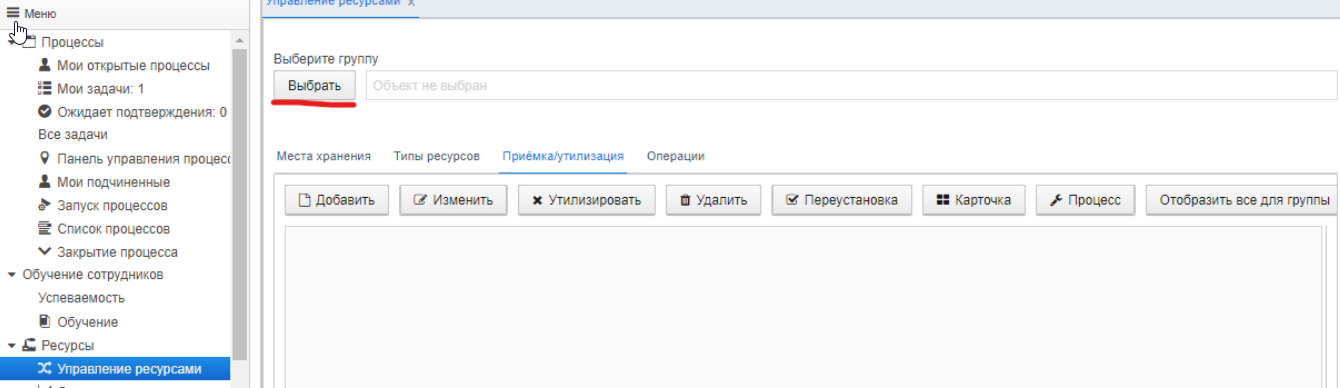Click the icon beside Запуск процессов
This screenshot has height=388, width=1340.
coord(44,206)
